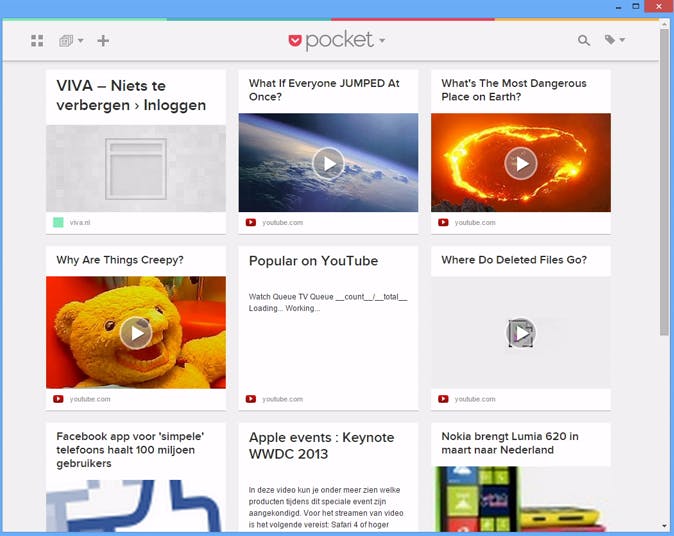Click the viva.nl green favicon
674x536 pixels.
point(58,222)
